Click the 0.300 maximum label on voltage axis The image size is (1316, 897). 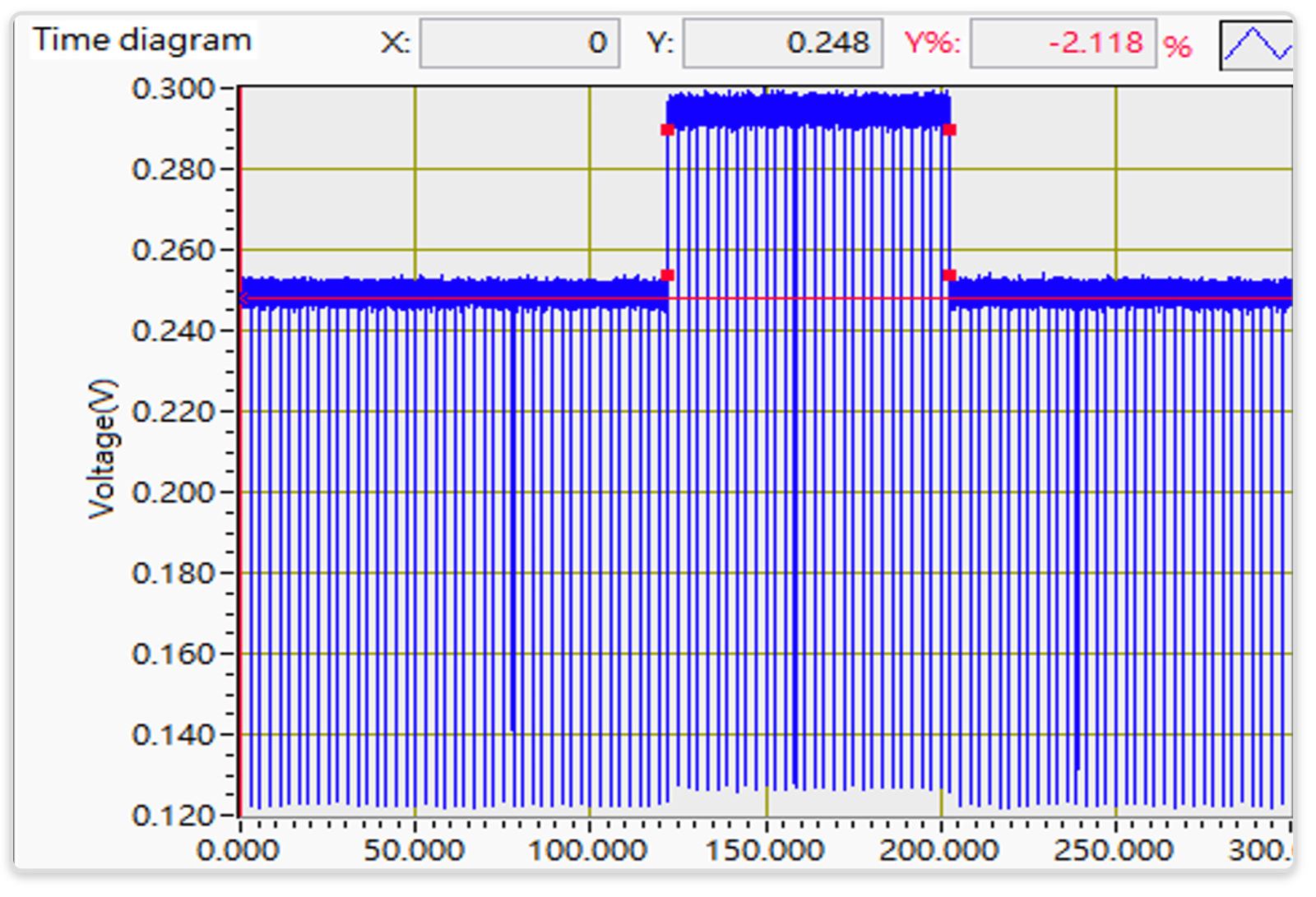pyautogui.click(x=173, y=89)
